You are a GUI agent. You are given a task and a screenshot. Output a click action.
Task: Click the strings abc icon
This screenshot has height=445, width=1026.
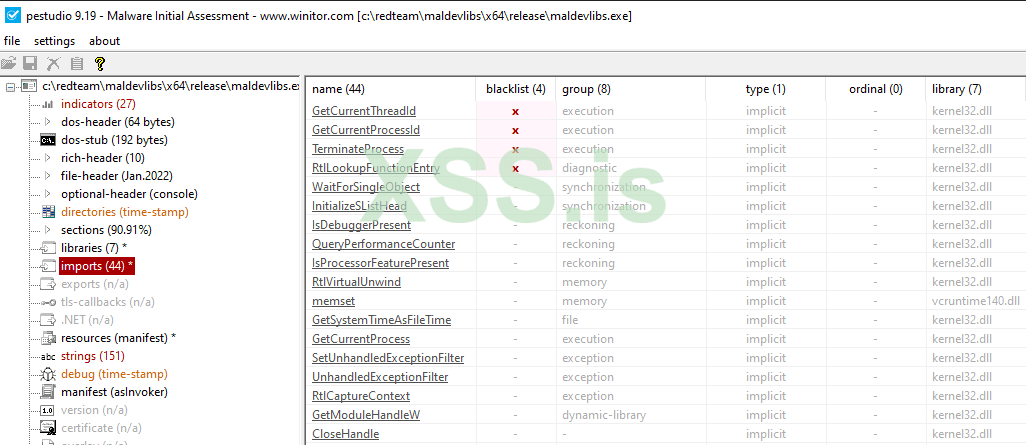[48, 357]
